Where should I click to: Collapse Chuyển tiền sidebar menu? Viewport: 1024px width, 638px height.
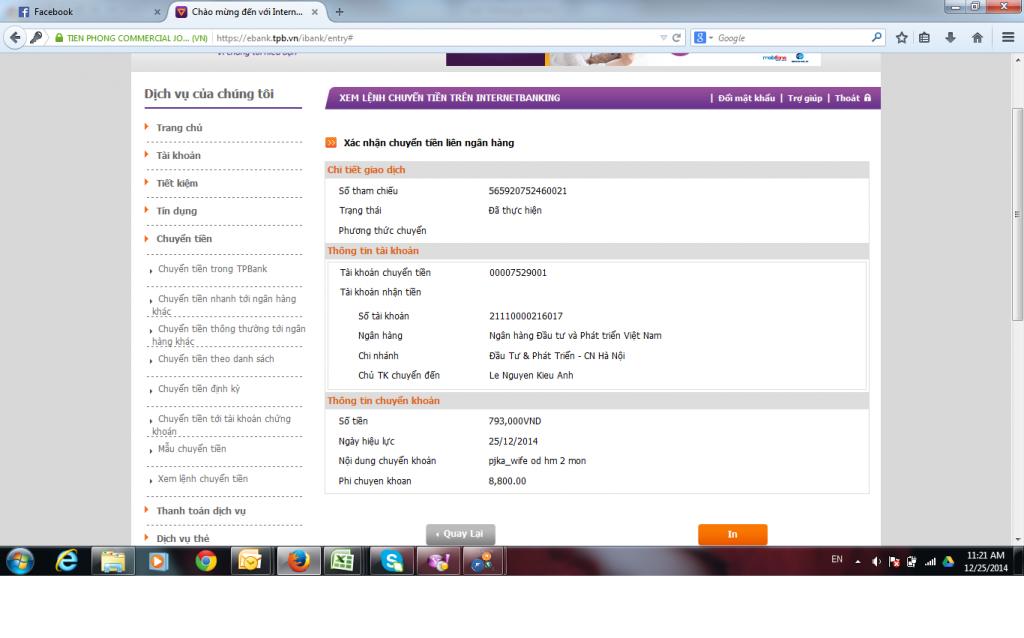click(184, 239)
